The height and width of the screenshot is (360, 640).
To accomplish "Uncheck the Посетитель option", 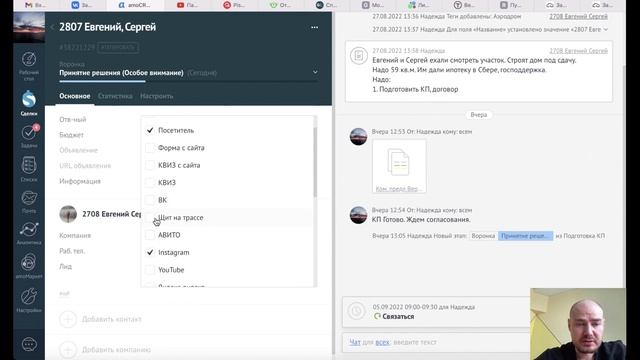I will [150, 130].
